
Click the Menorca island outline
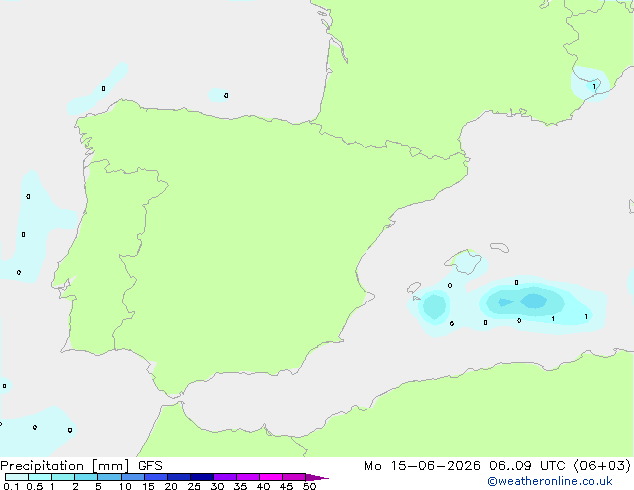pyautogui.click(x=499, y=247)
